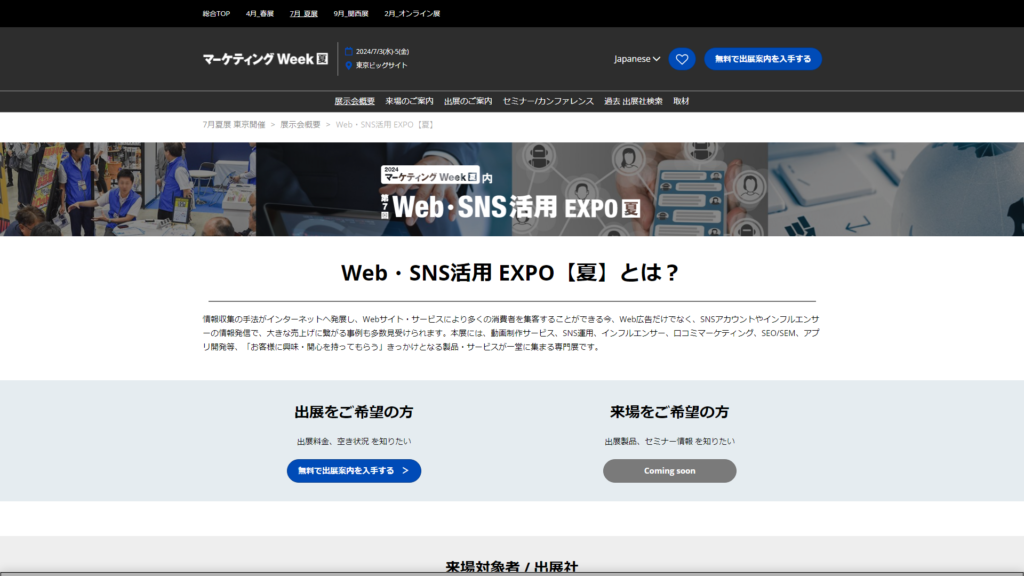The width and height of the screenshot is (1024, 576).
Task: Go to the 4月_春展 tab
Action: 260,14
